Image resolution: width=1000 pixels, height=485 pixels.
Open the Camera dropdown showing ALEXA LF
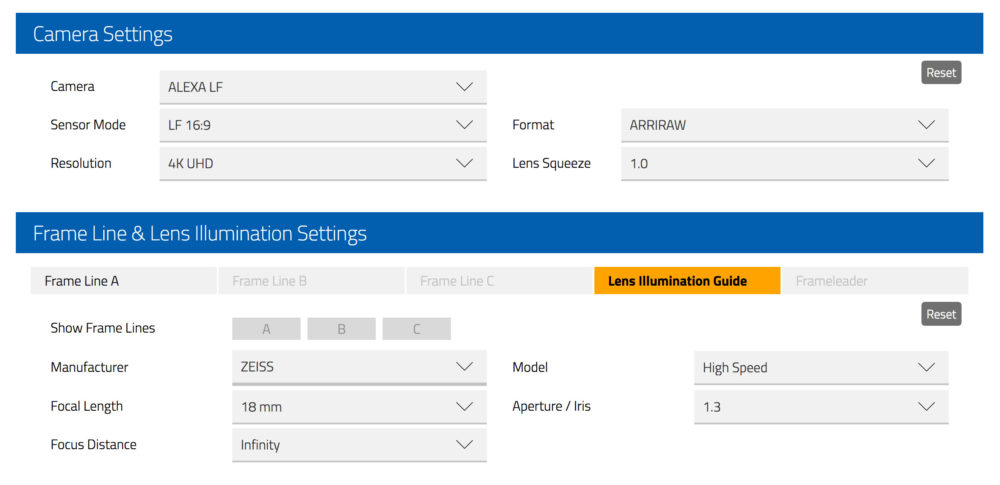[323, 87]
